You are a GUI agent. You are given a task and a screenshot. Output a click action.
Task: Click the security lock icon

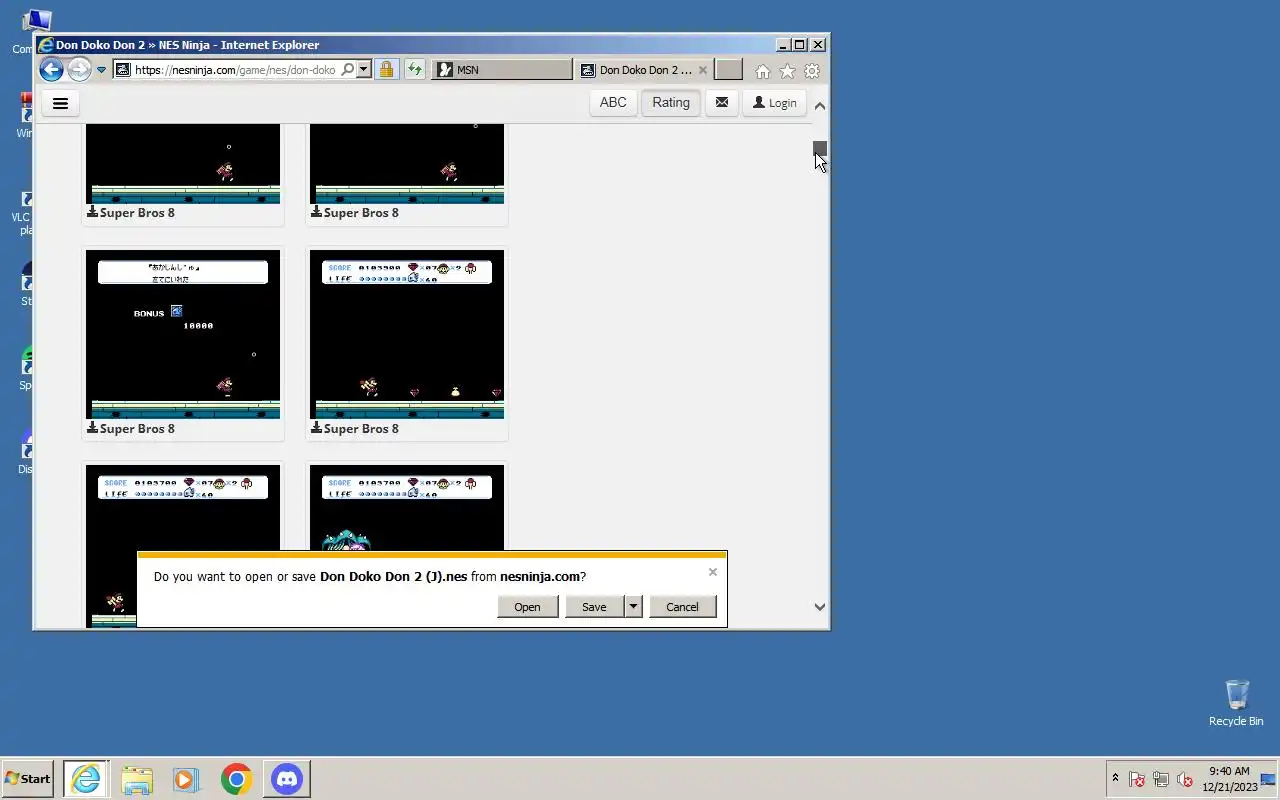pos(386,70)
